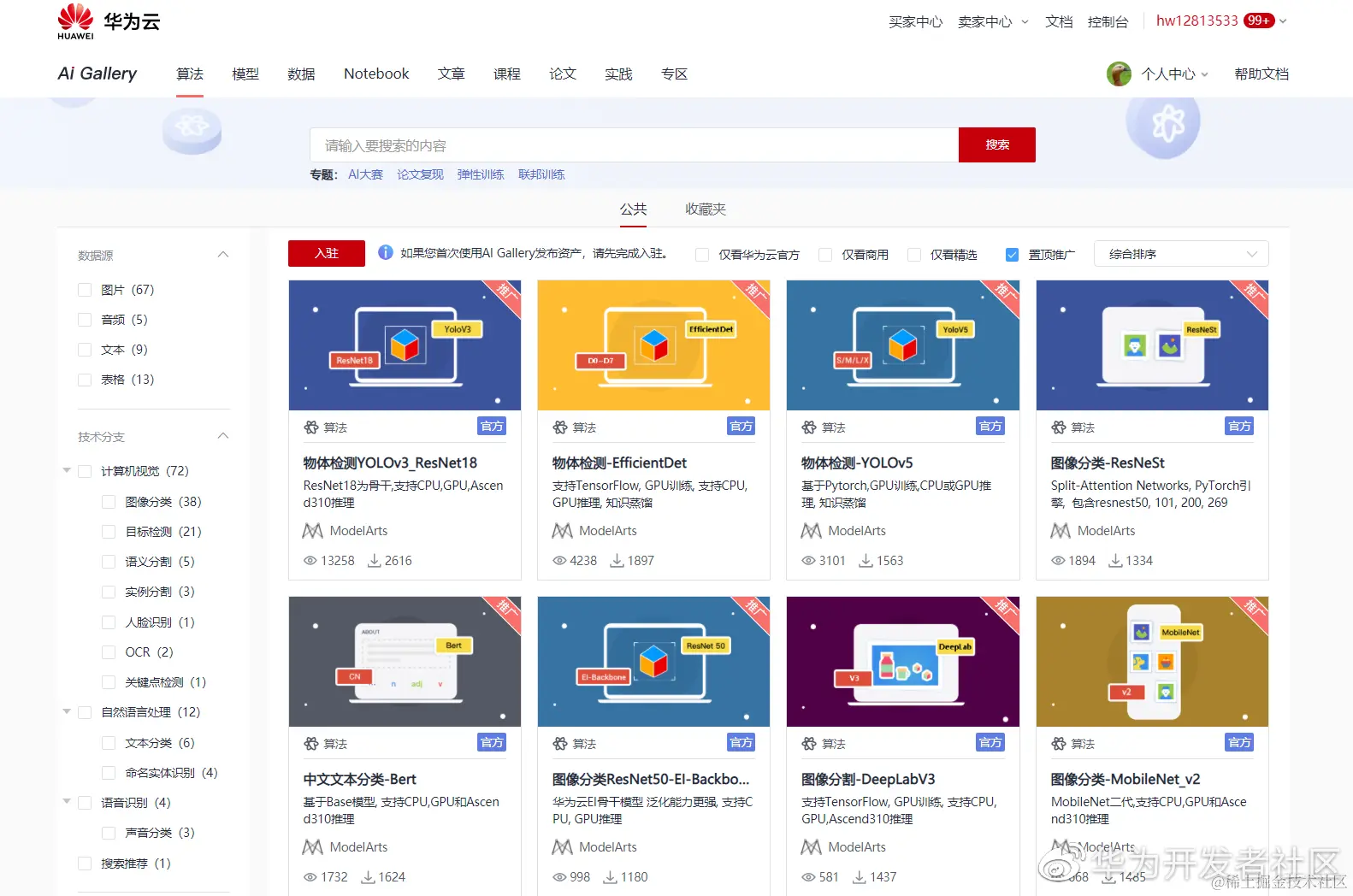This screenshot has height=896, width=1353.
Task: Expand the 个人中心 dropdown
Action: click(x=1174, y=74)
